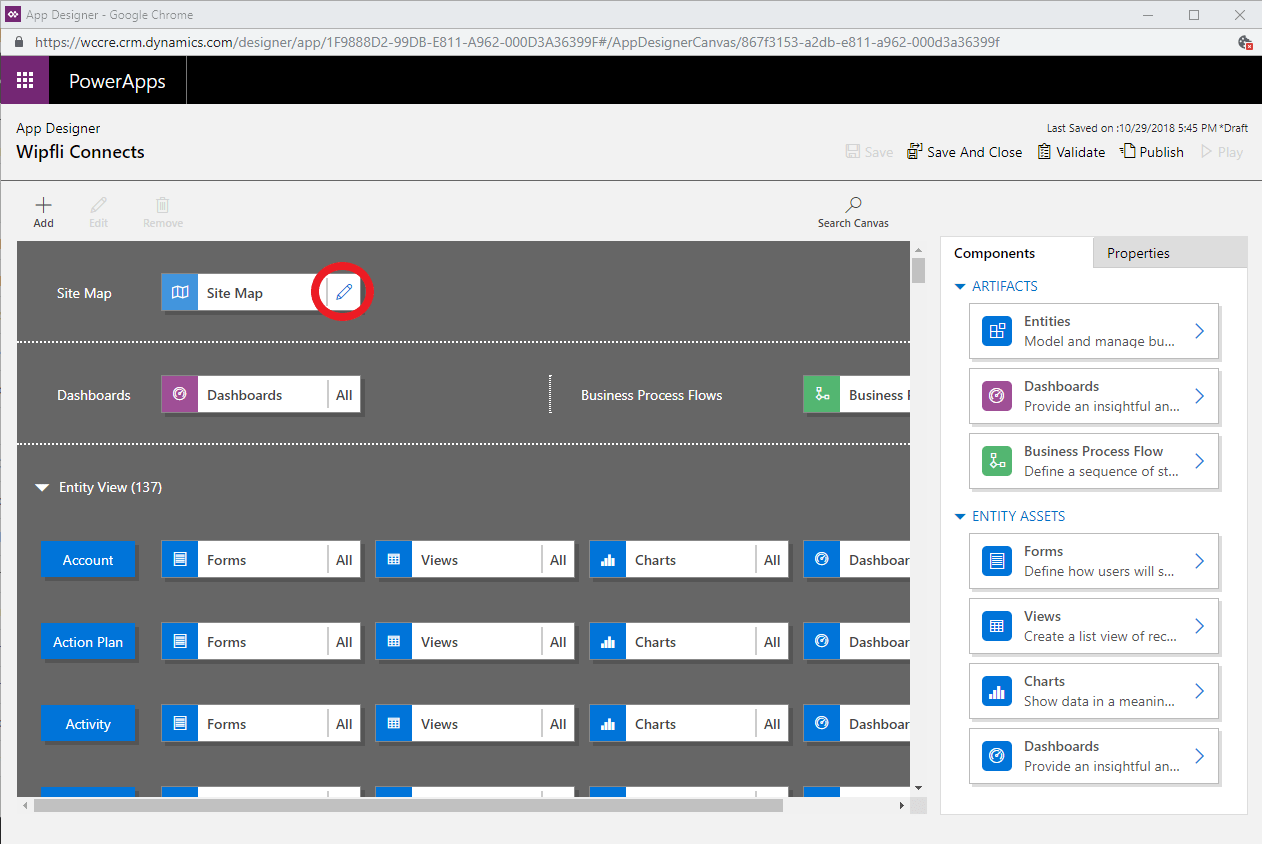Image resolution: width=1262 pixels, height=844 pixels.
Task: Expand the Entities component chevron
Action: point(1200,331)
